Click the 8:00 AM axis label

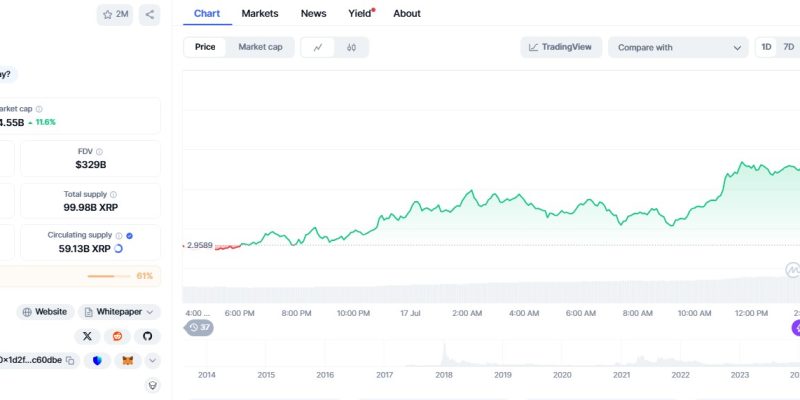pos(638,313)
